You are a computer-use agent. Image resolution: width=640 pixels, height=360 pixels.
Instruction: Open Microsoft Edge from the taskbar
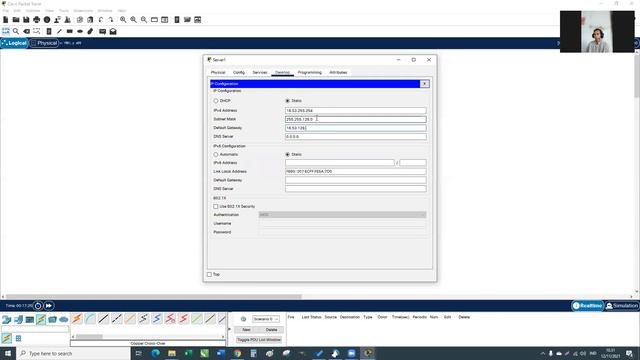click(156, 353)
